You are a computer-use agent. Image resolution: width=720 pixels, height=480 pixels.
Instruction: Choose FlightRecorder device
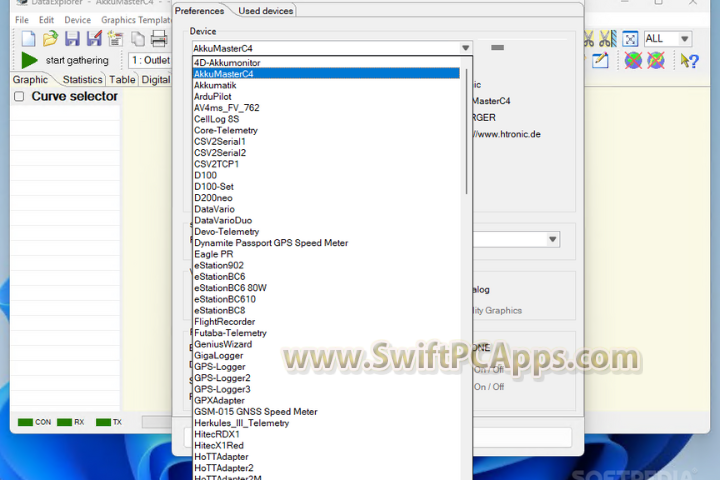click(x=326, y=322)
